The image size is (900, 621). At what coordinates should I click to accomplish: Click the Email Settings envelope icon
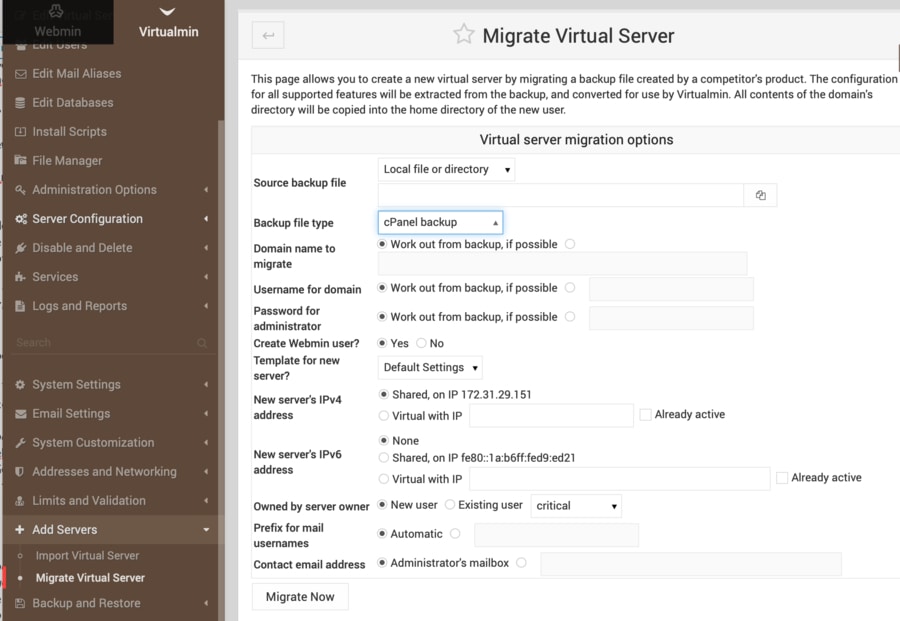coord(21,414)
